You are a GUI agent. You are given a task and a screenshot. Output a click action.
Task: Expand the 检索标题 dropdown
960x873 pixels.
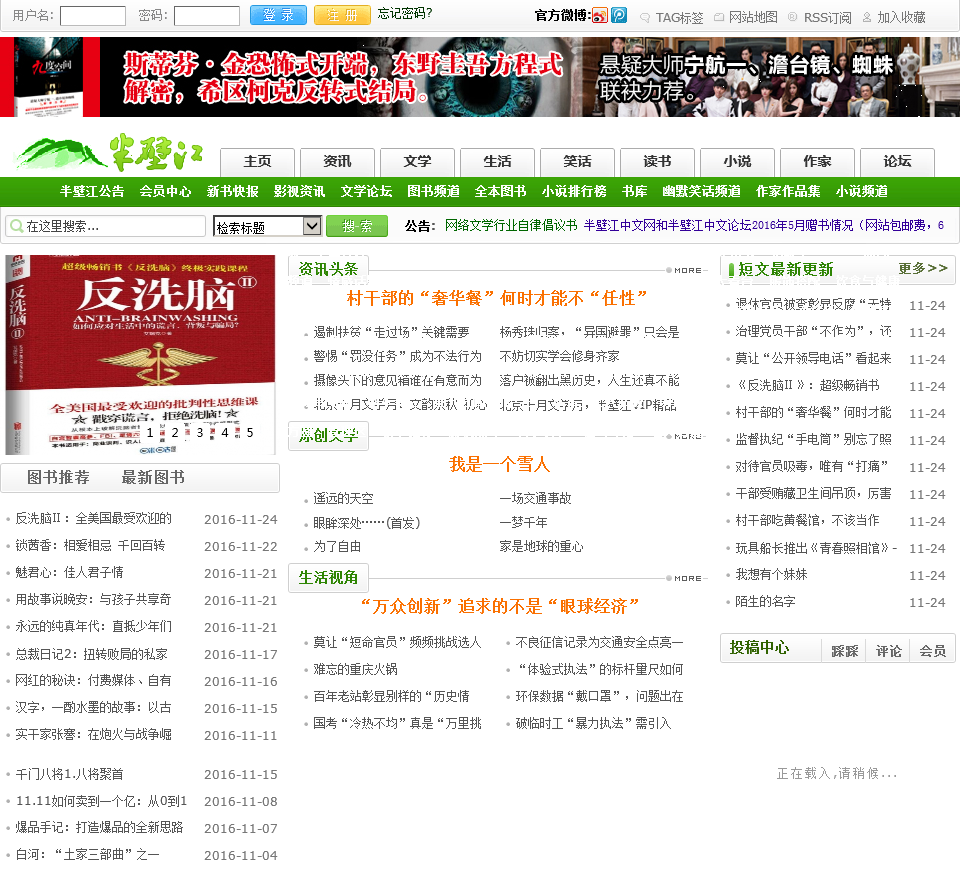coord(268,227)
